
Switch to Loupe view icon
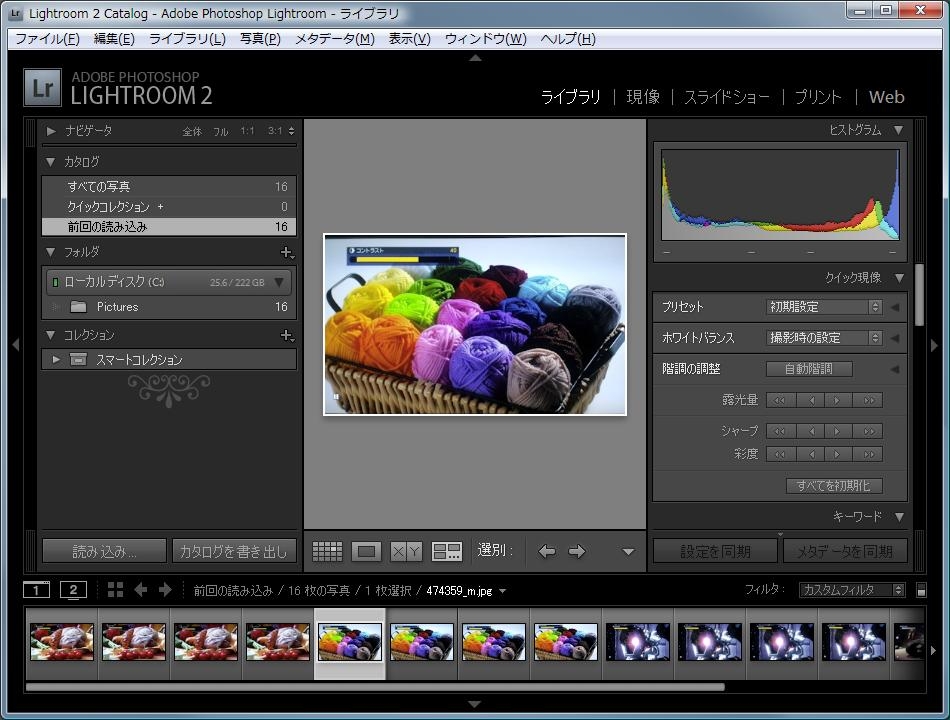click(x=366, y=551)
